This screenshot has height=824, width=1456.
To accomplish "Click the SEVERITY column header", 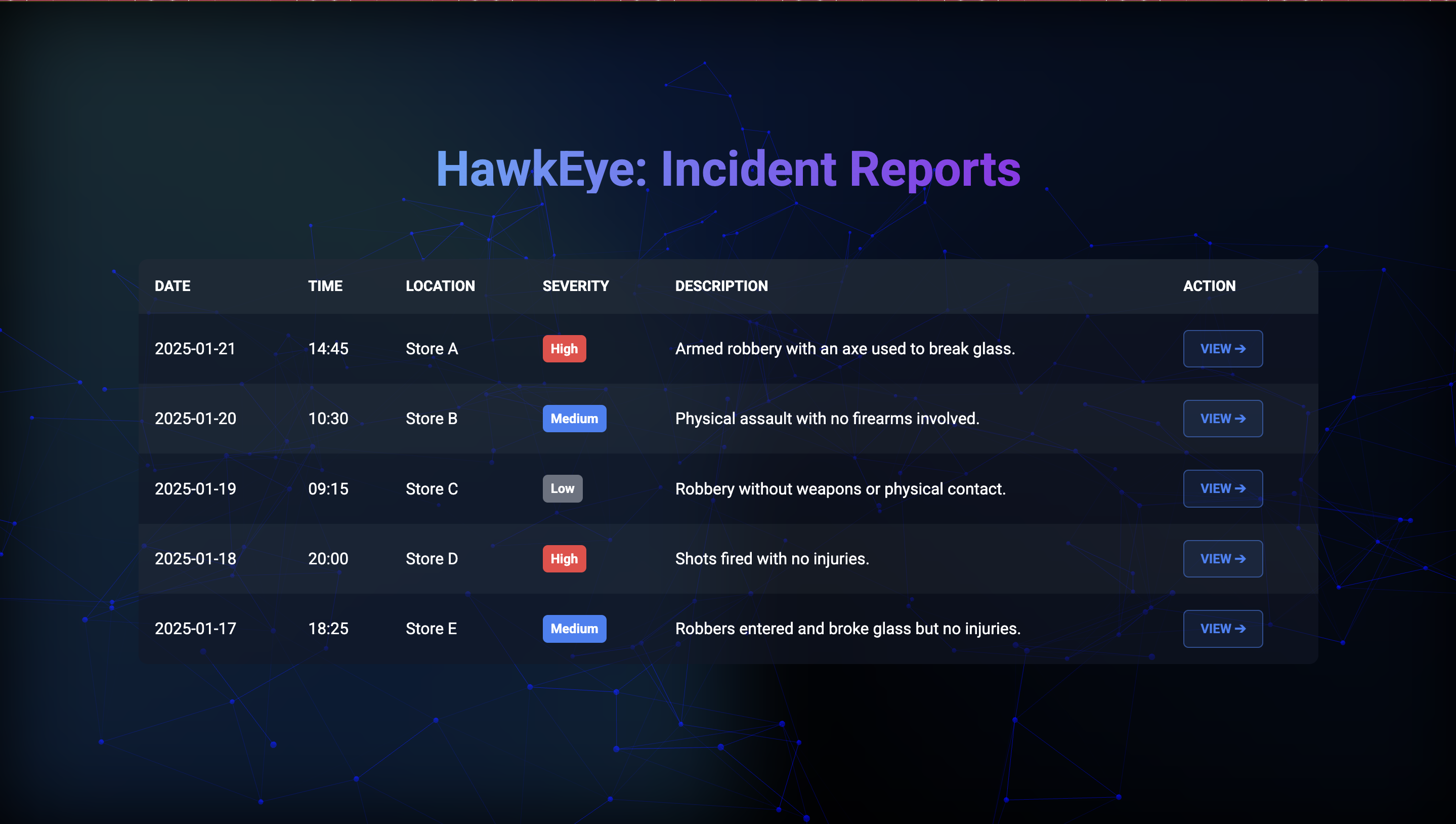I will pos(575,286).
